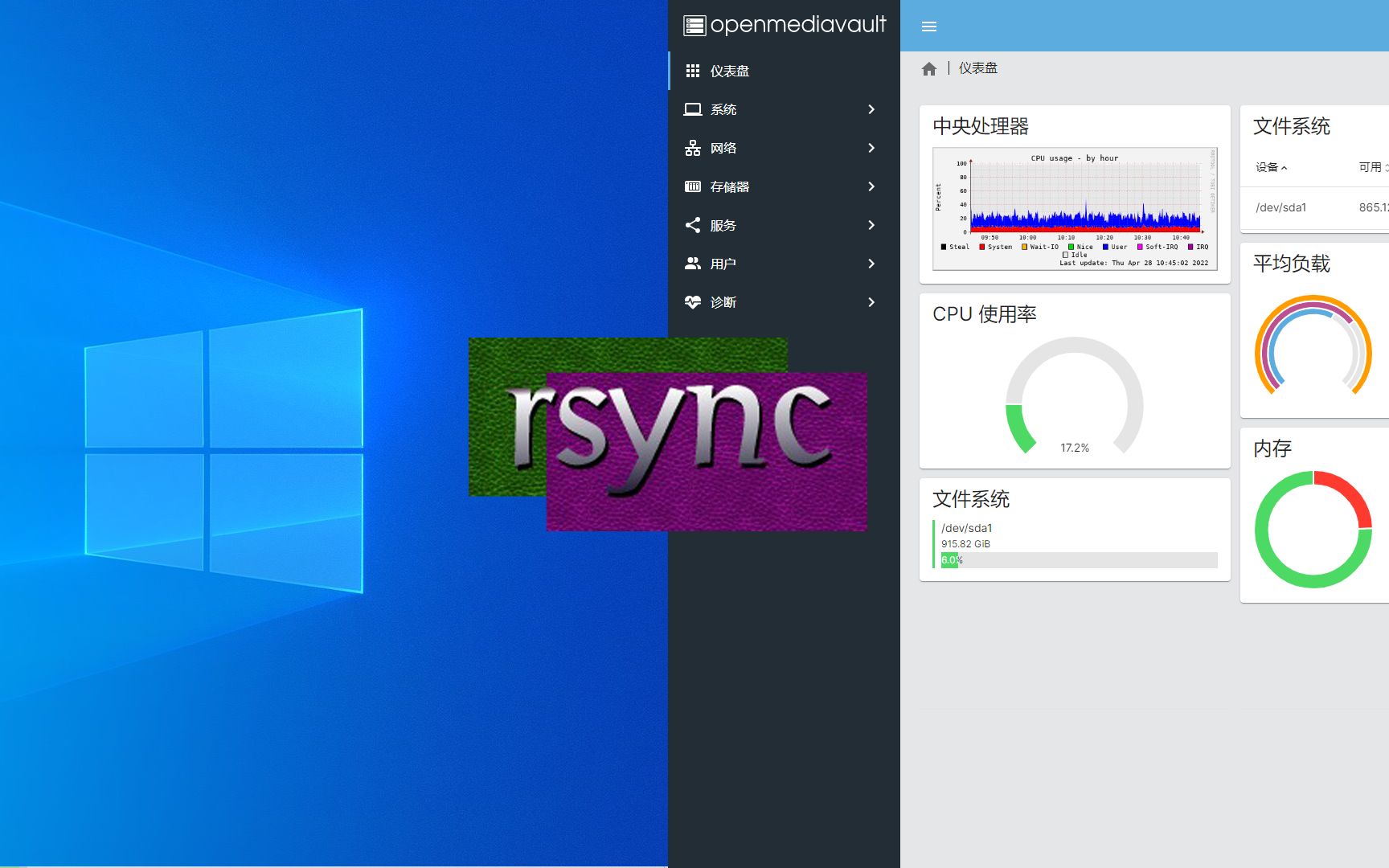Open the 用户 menu item

pyautogui.click(x=785, y=264)
